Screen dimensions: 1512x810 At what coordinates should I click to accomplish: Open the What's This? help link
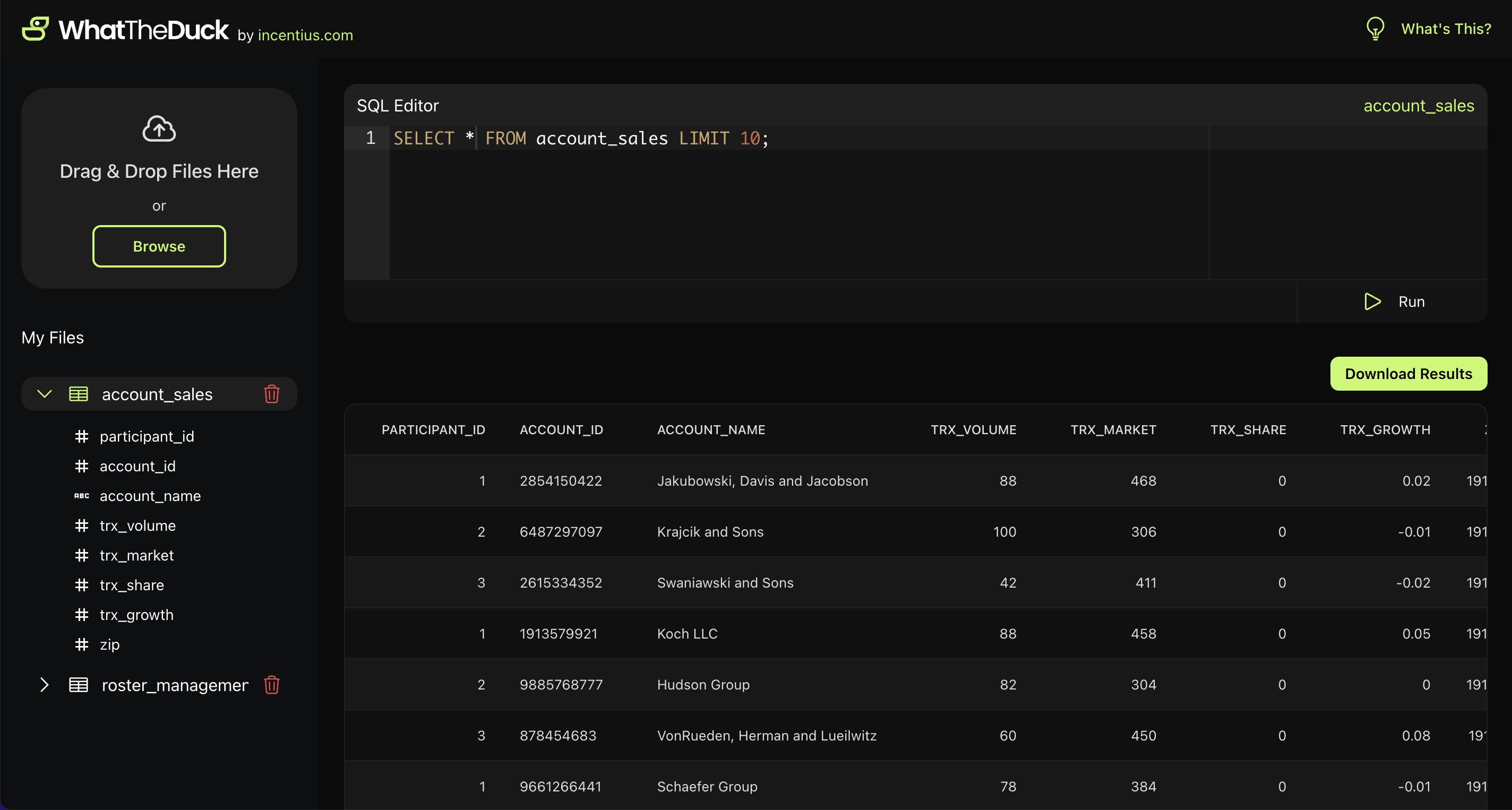pos(1446,29)
